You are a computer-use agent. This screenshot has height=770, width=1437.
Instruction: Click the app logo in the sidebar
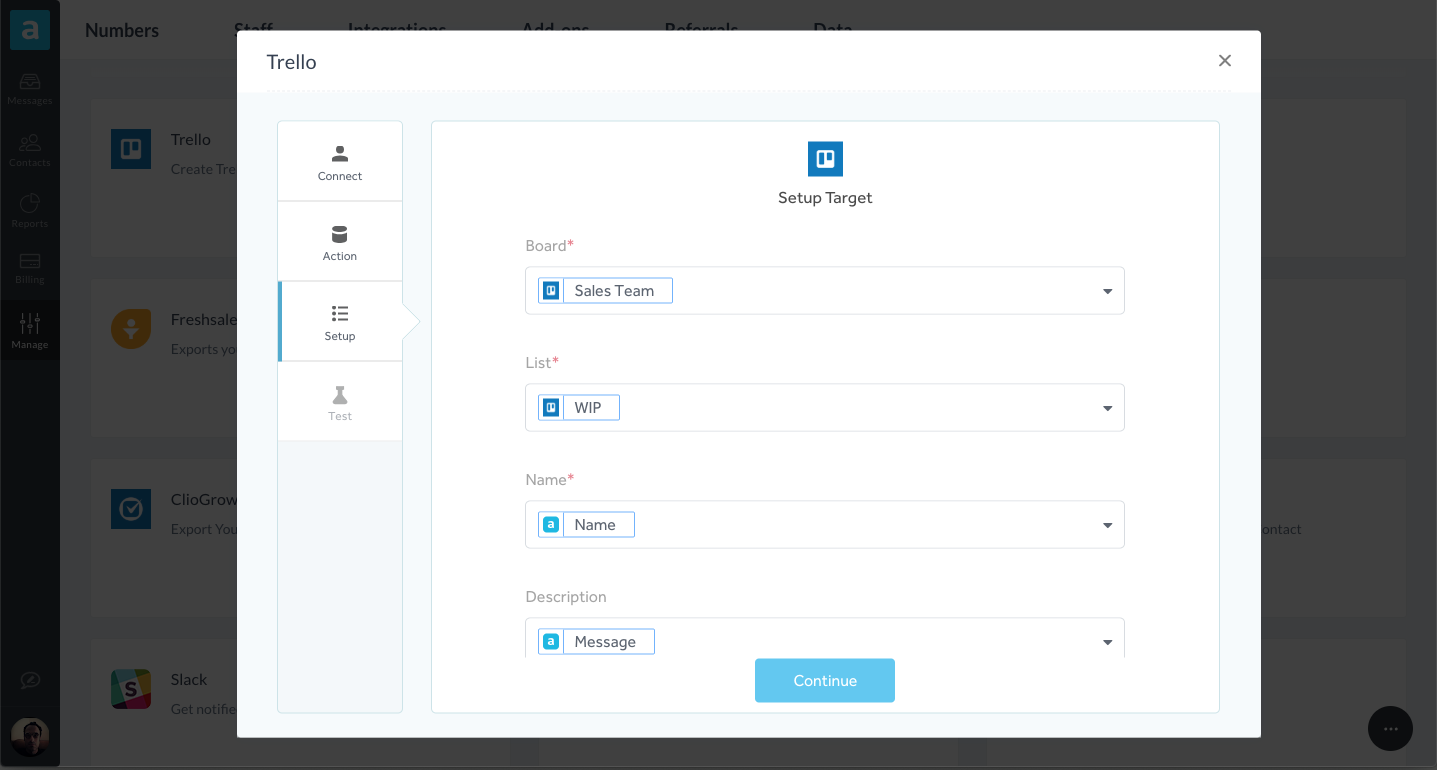30,30
